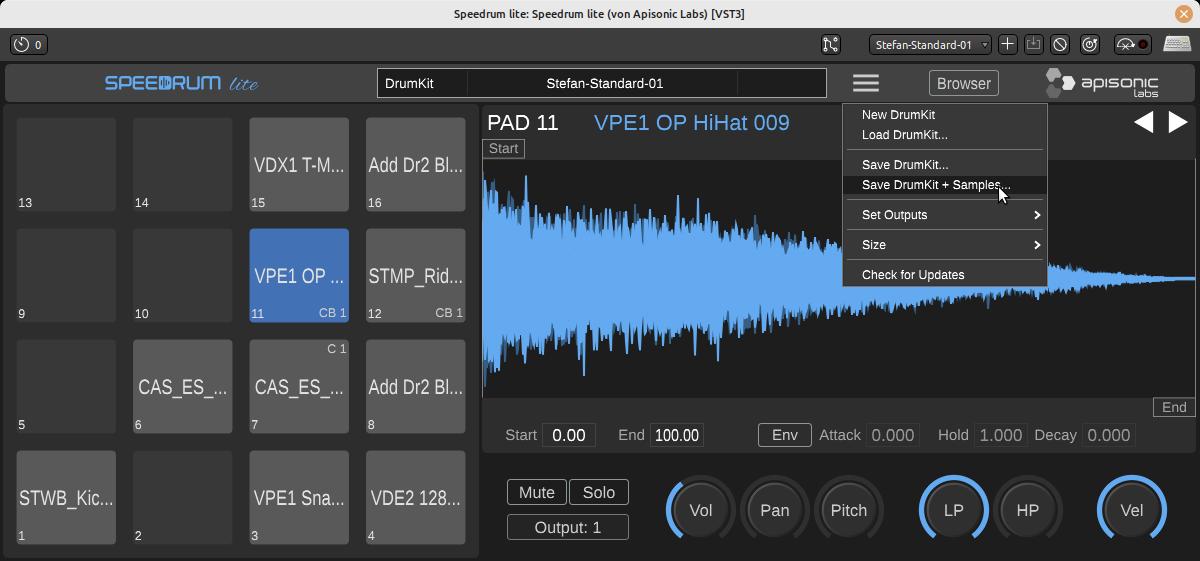Select pad 1 STWB_Kic...

(x=66, y=498)
